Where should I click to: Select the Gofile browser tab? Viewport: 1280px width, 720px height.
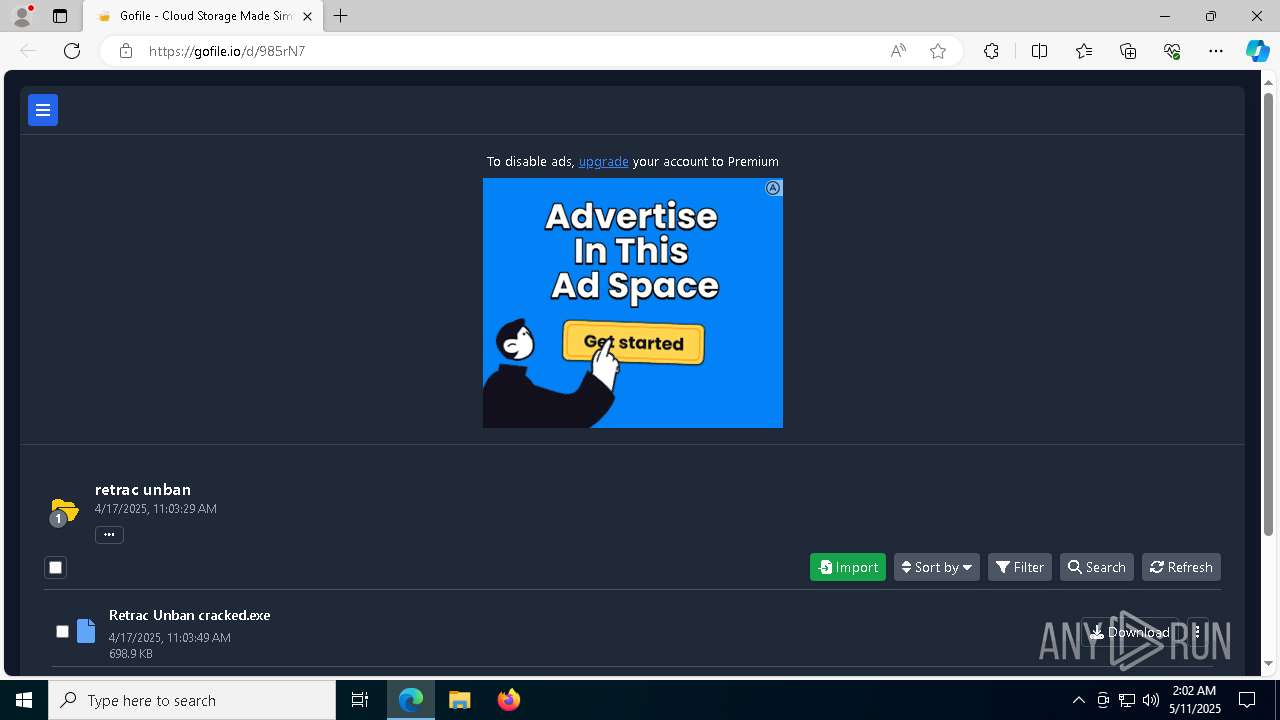204,16
